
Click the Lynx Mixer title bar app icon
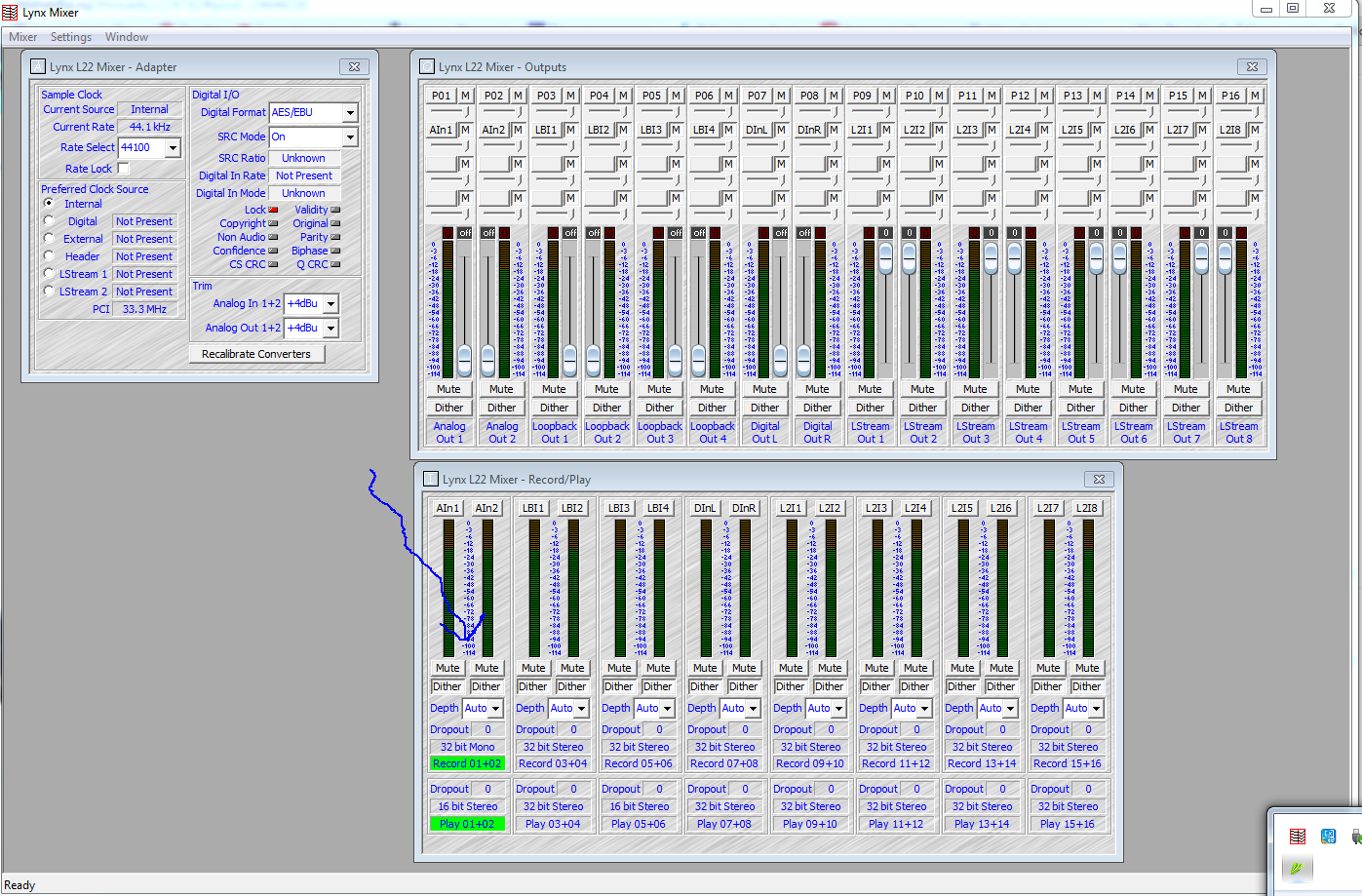[x=10, y=12]
